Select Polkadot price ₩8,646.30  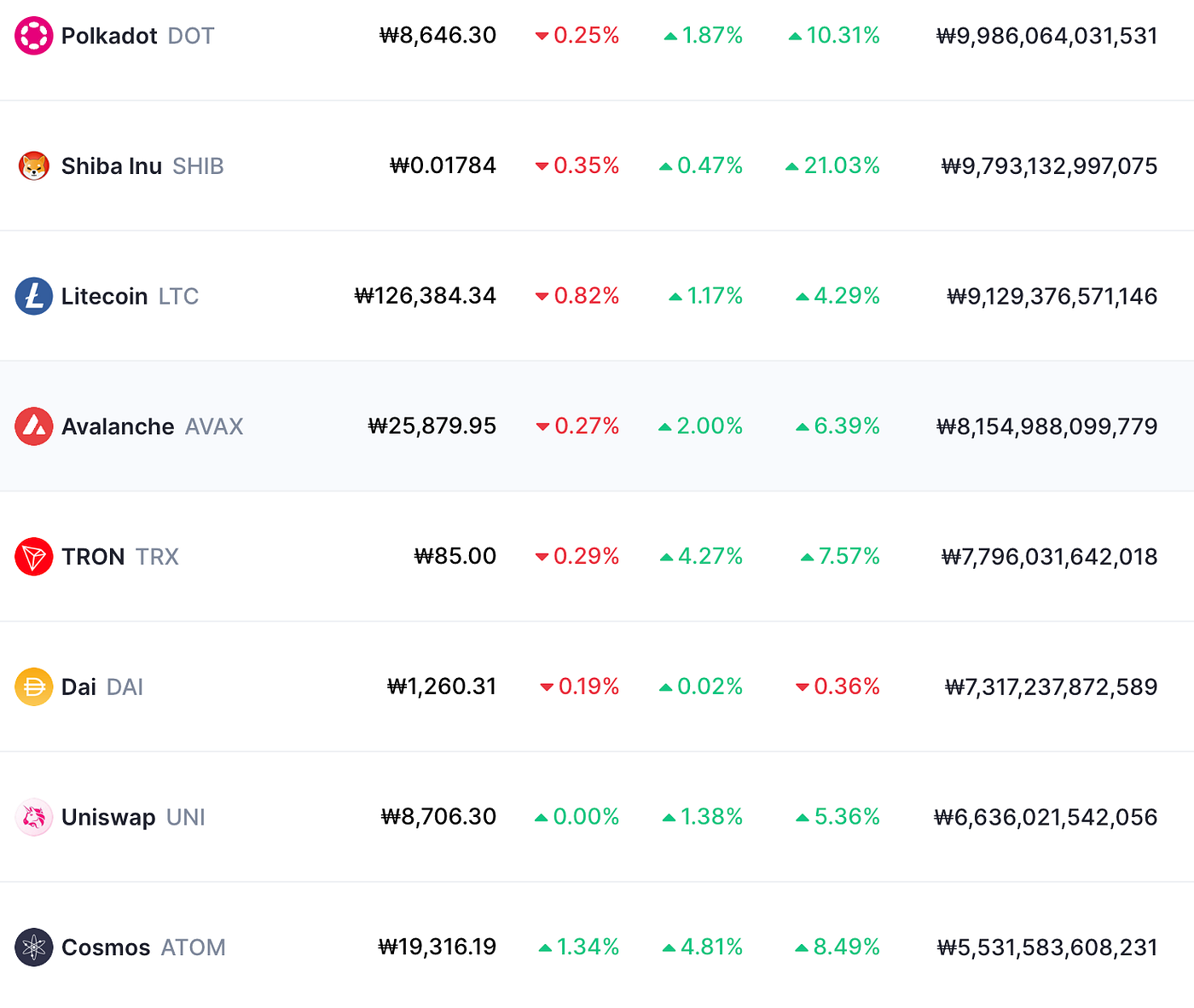pos(438,35)
